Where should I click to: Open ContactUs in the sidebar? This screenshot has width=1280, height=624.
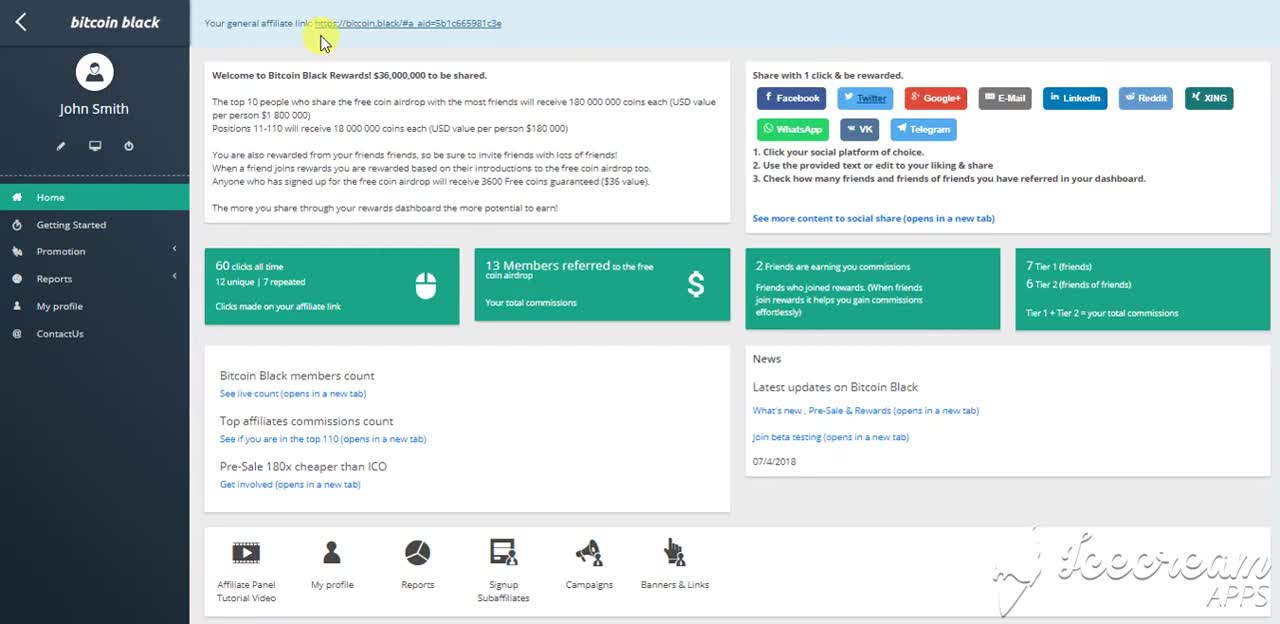point(94,334)
